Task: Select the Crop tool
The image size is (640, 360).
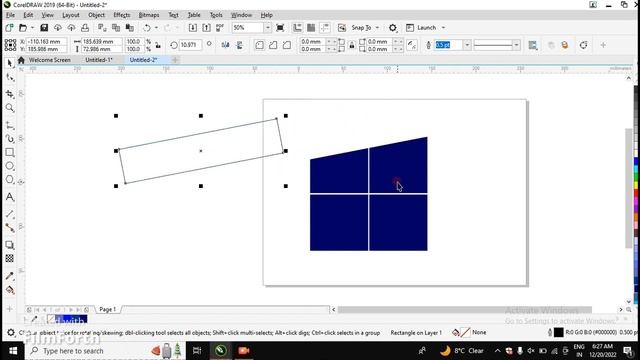Action: point(10,94)
